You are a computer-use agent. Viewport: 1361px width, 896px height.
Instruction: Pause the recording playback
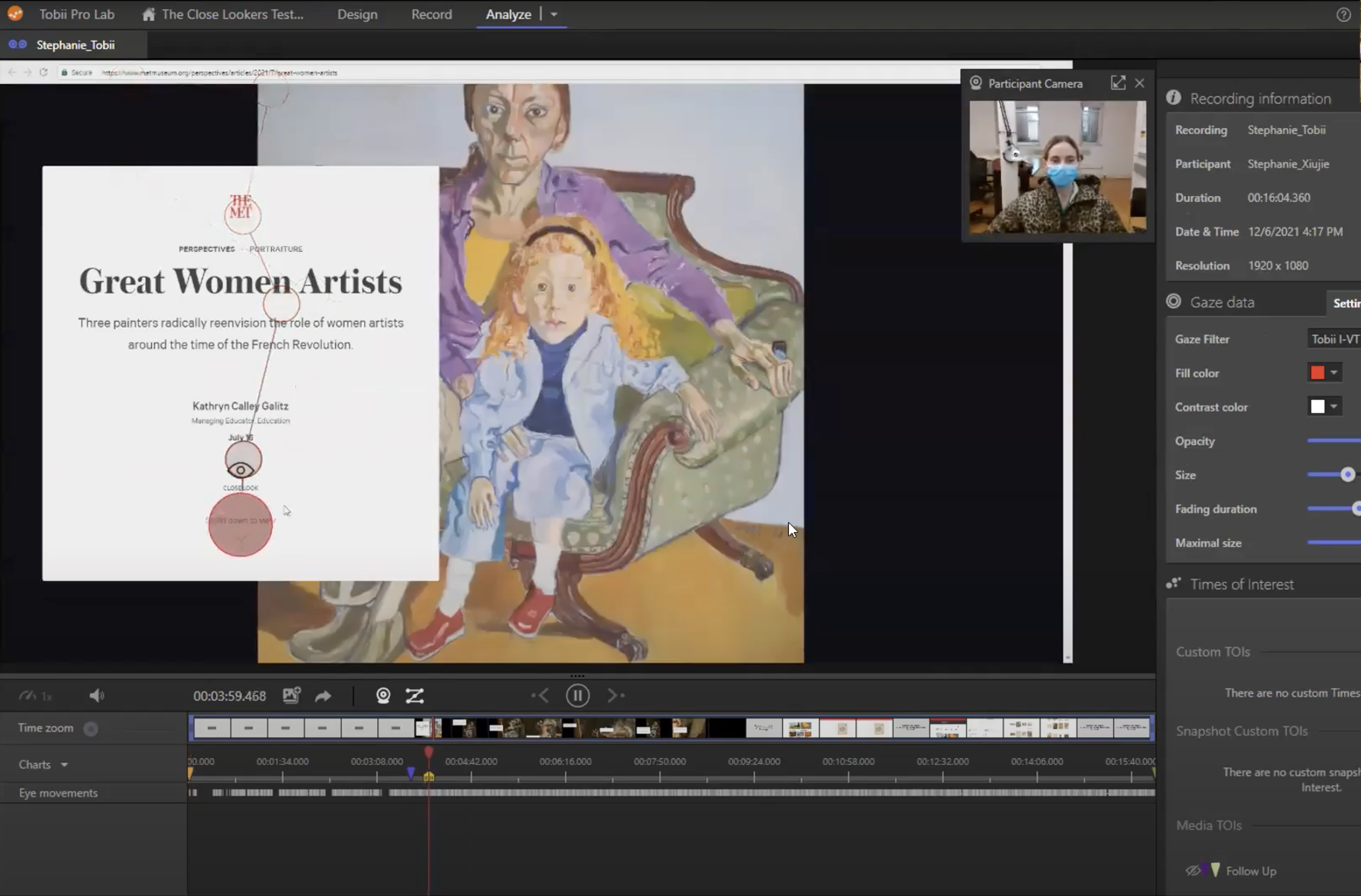click(x=578, y=696)
